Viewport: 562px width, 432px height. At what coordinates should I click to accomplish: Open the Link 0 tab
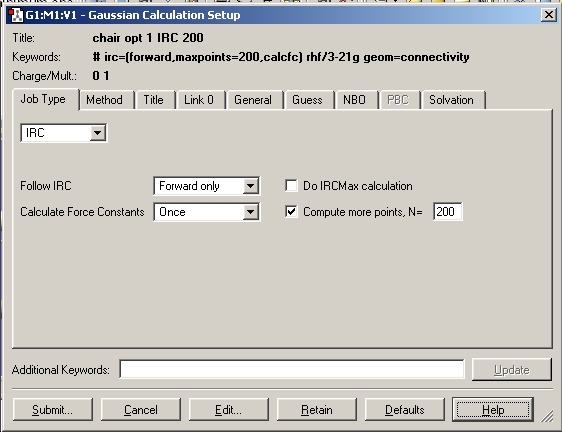pyautogui.click(x=199, y=100)
